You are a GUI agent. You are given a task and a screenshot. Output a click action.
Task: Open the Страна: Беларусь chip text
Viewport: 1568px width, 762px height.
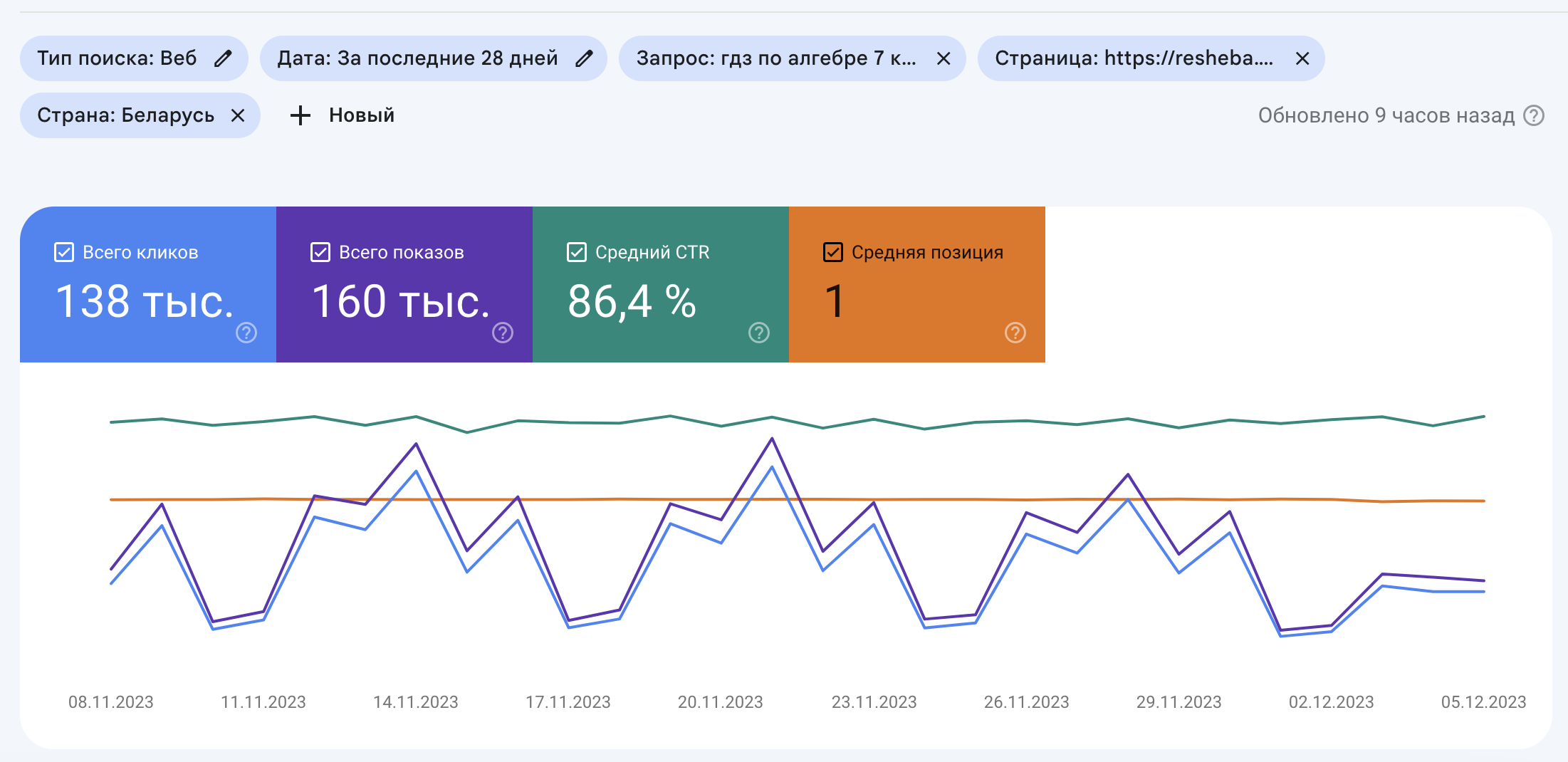[x=126, y=115]
